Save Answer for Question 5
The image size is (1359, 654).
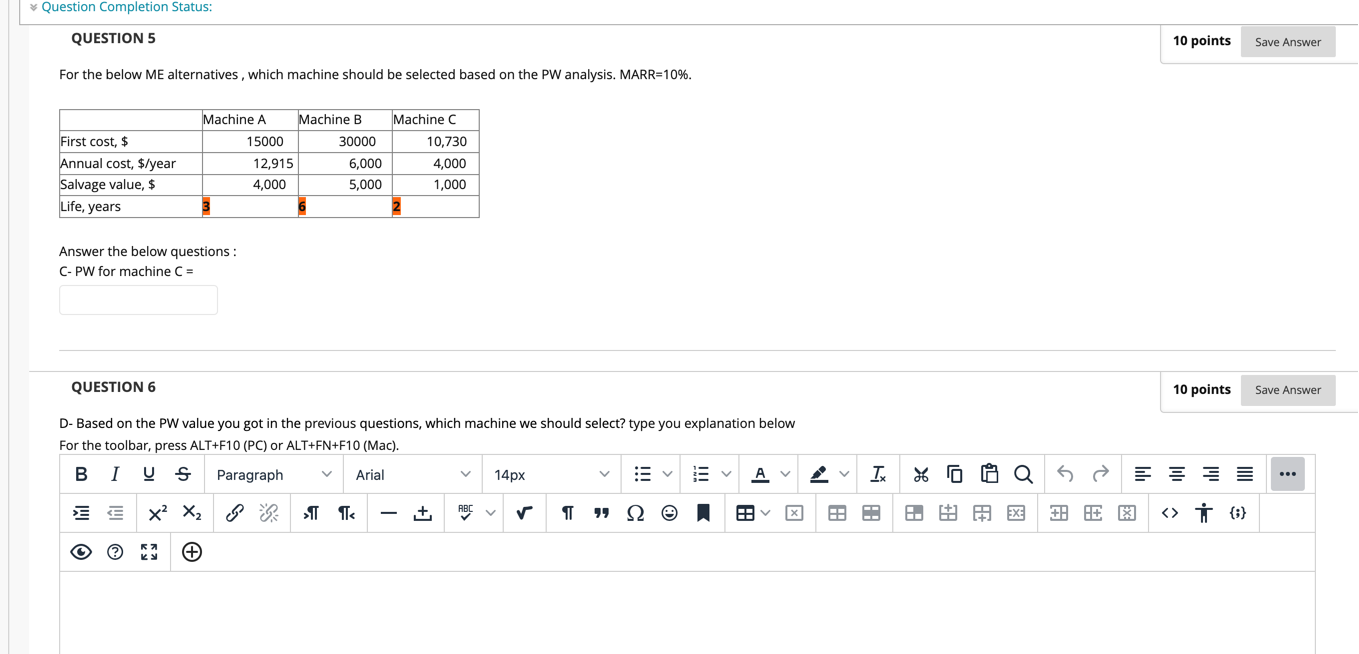[1288, 42]
